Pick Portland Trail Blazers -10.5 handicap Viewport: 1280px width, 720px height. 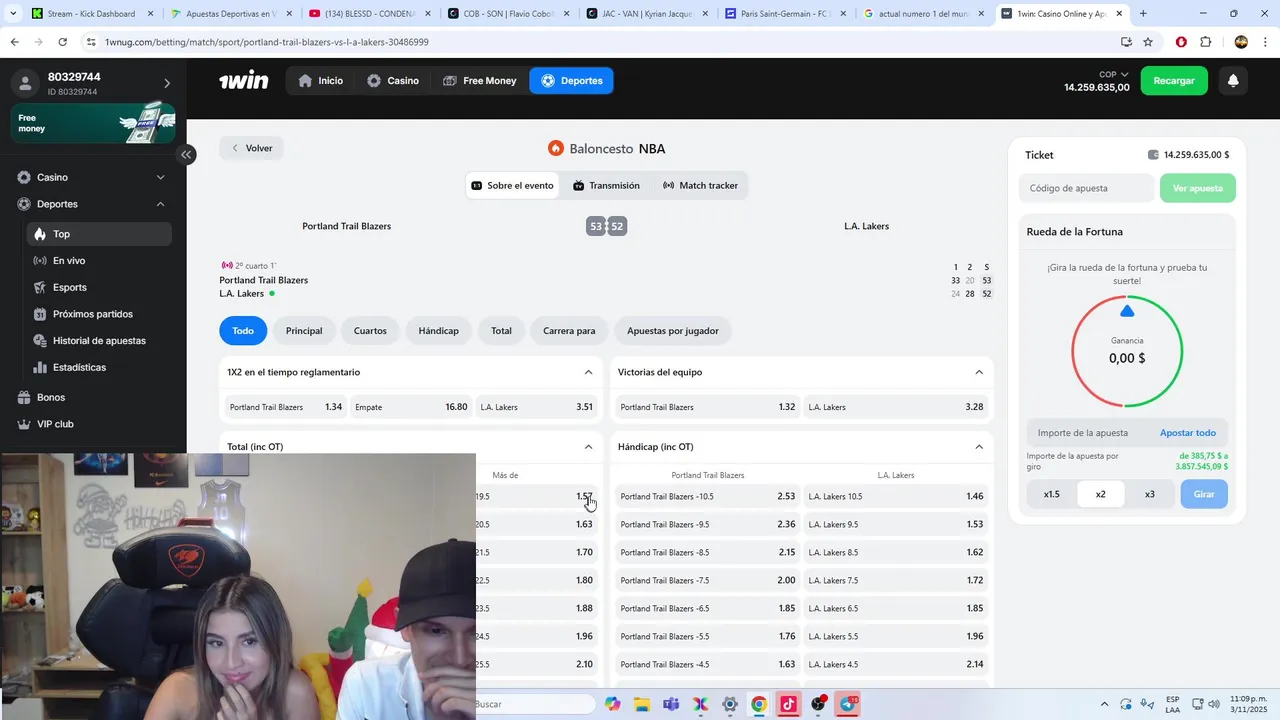pyautogui.click(x=708, y=496)
